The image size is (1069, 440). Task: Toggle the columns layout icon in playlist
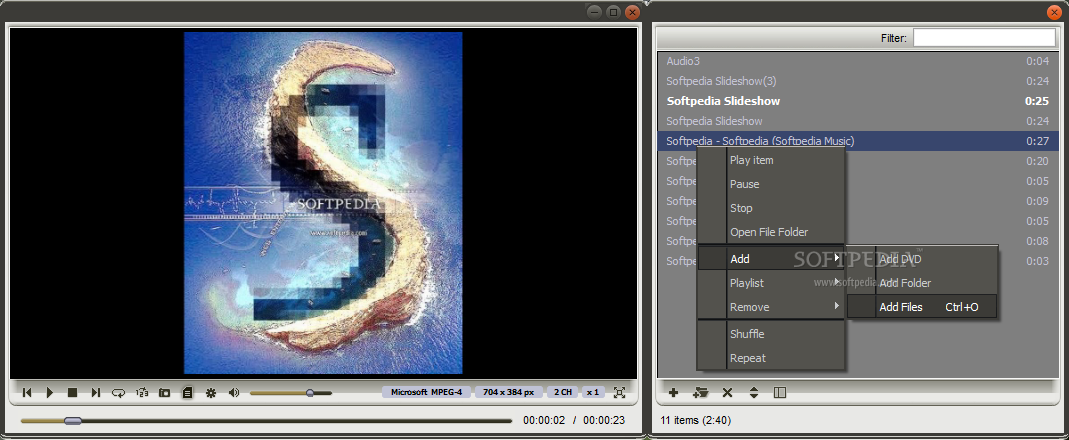[x=781, y=392]
